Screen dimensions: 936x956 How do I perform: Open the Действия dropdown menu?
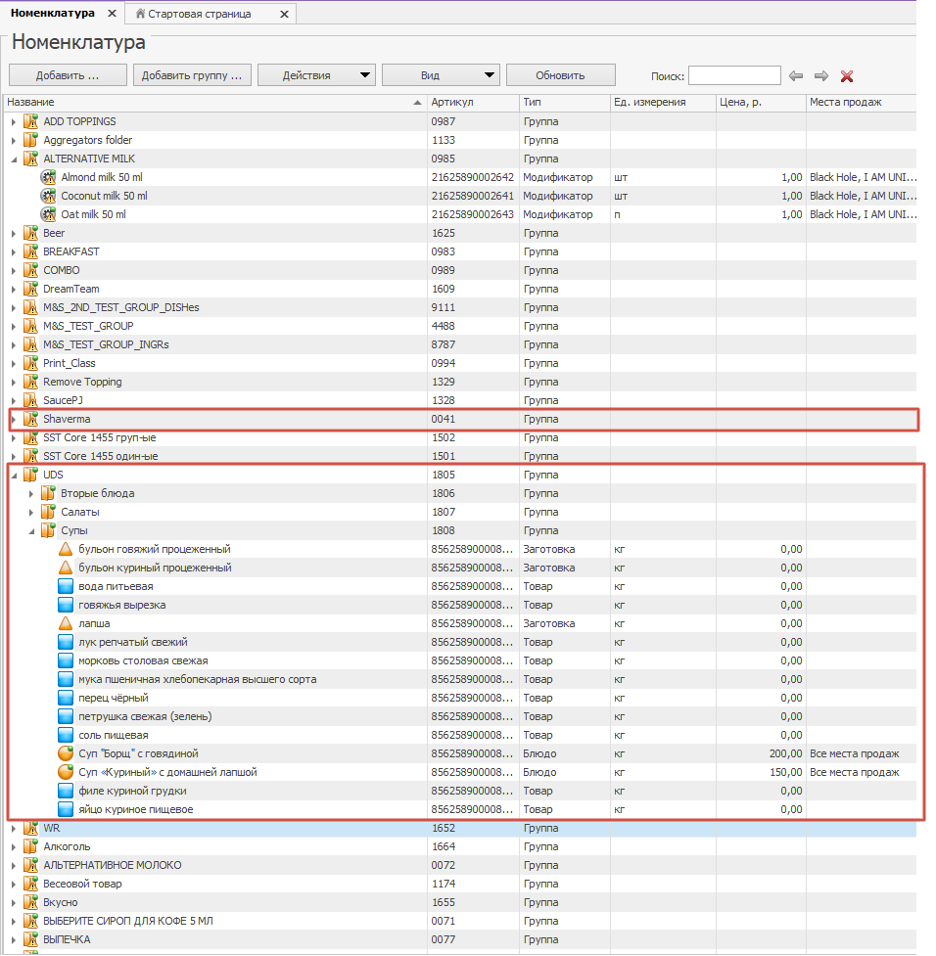tap(316, 75)
